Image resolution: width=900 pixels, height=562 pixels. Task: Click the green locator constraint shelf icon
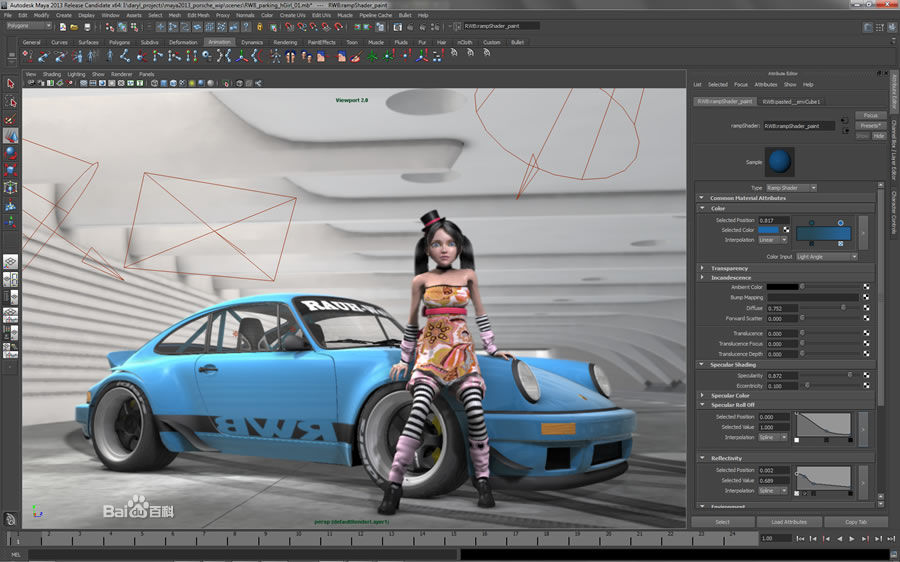tap(373, 56)
